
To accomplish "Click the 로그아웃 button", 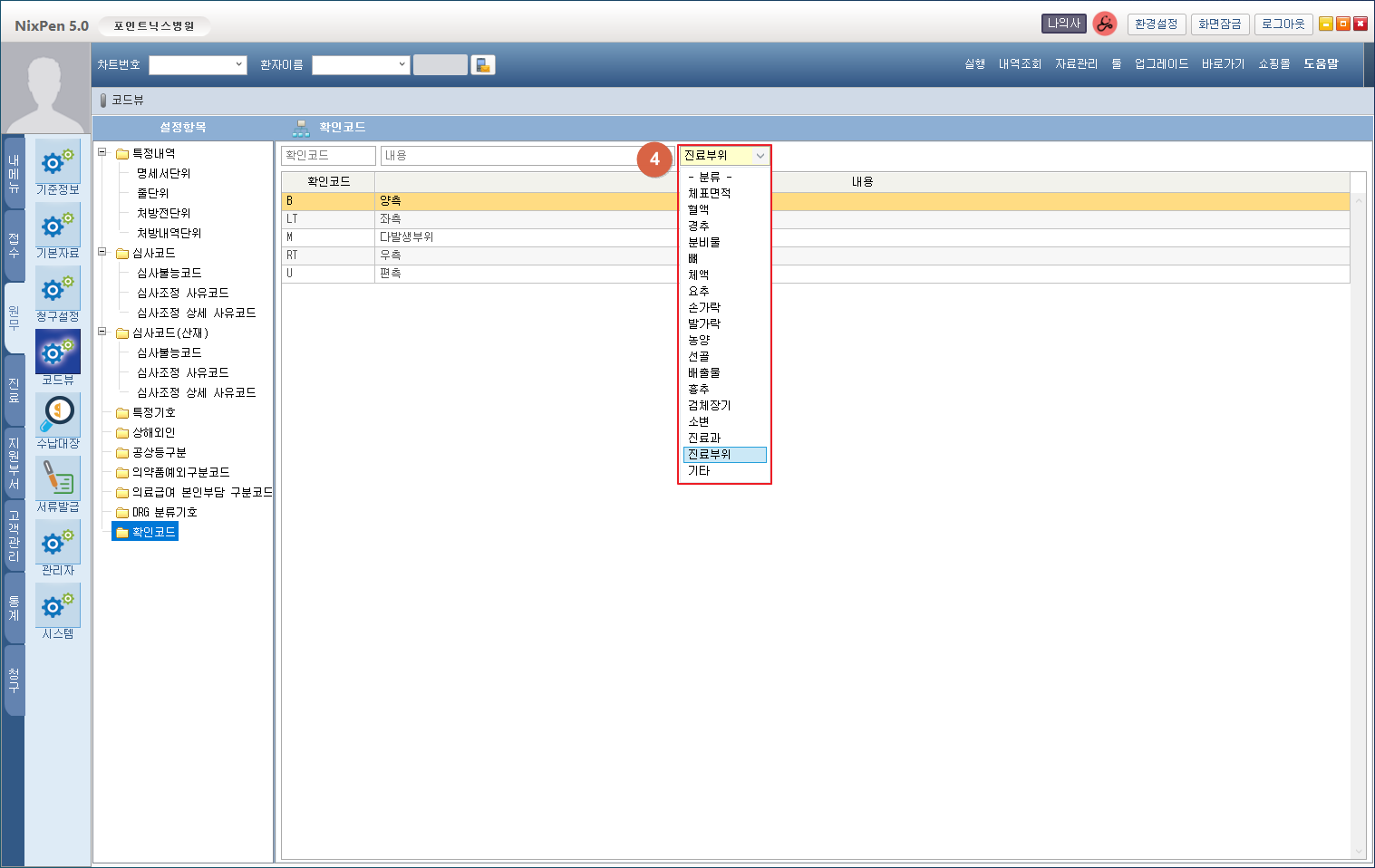I will pyautogui.click(x=1283, y=24).
